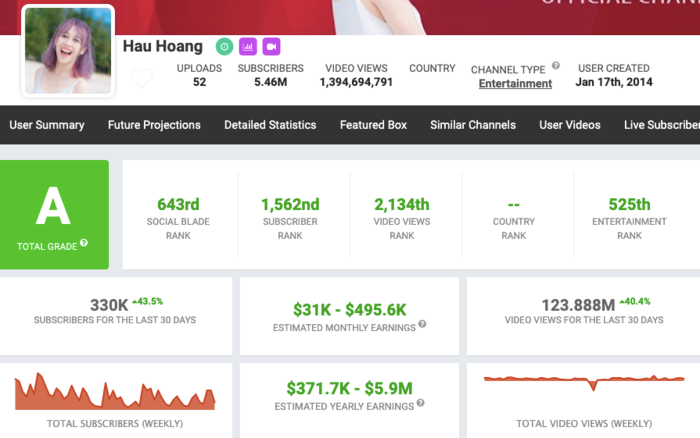Go to the Similar Channels tab
This screenshot has height=438, width=700.
(473, 125)
